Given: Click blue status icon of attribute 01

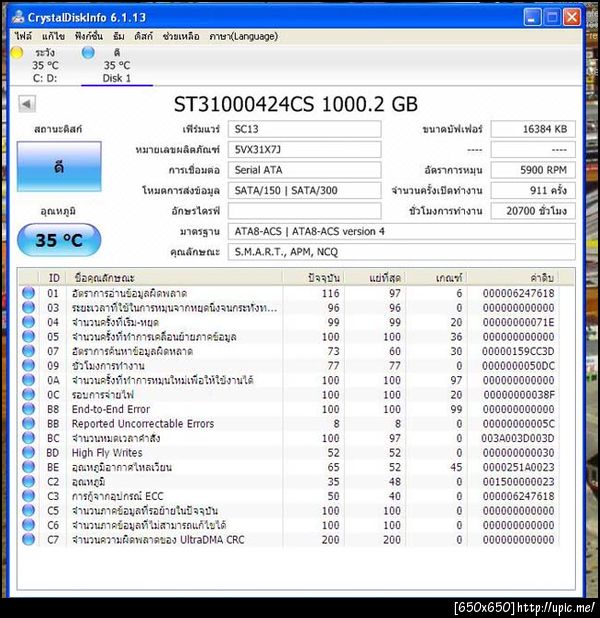Looking at the screenshot, I should coord(28,293).
